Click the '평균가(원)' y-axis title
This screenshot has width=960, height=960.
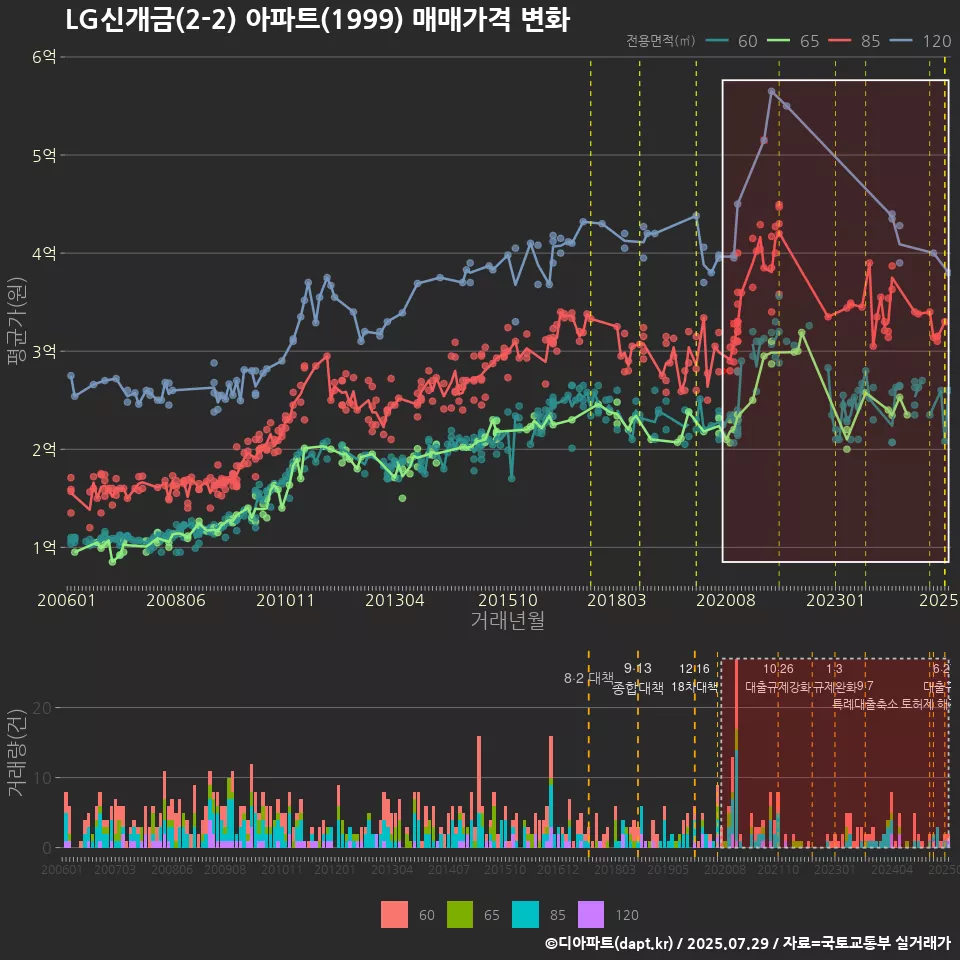[17, 321]
